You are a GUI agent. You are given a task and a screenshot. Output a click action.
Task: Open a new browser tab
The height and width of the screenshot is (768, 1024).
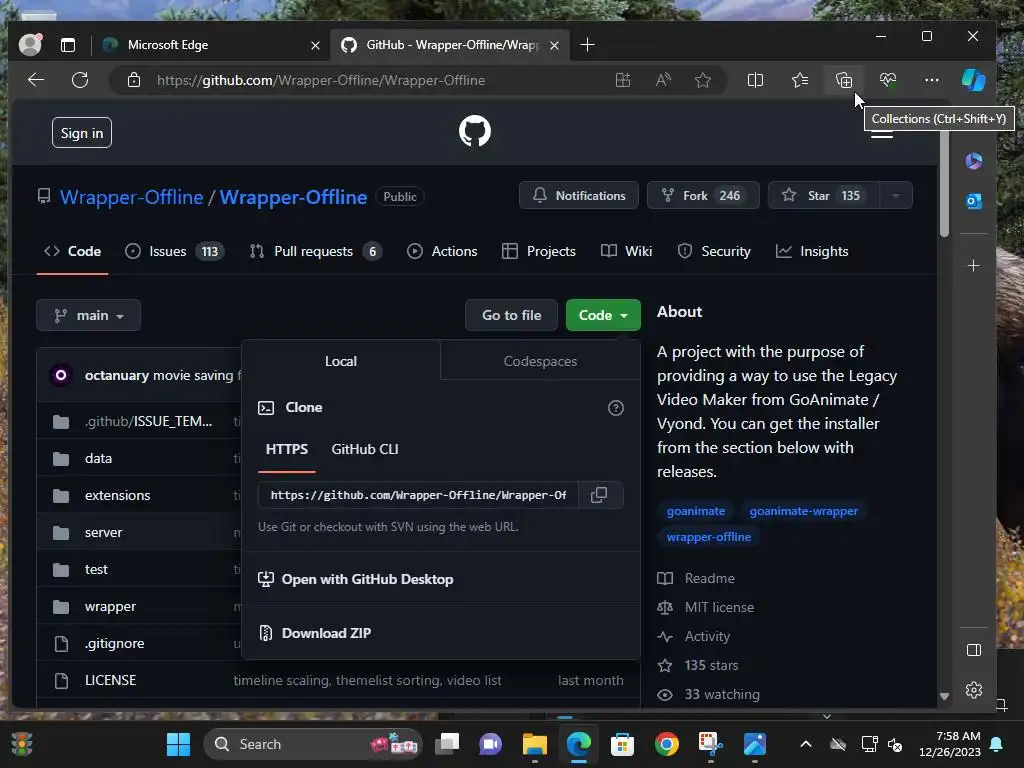(x=587, y=45)
